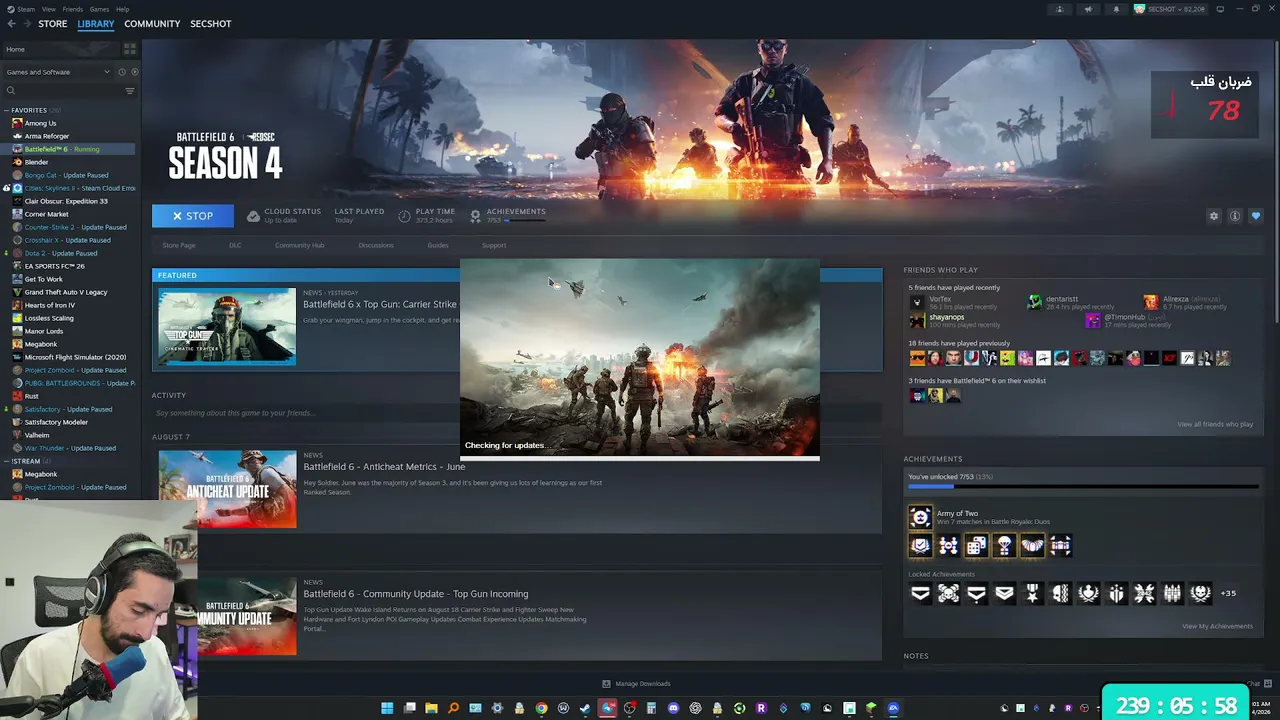This screenshot has height=720, width=1280.
Task: Go back using the navigation back arrow
Action: [12, 24]
